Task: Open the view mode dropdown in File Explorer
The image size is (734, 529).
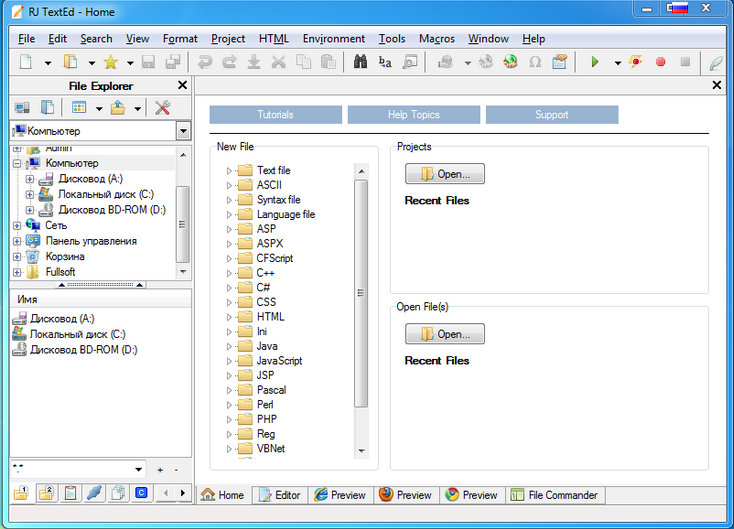Action: (x=99, y=109)
